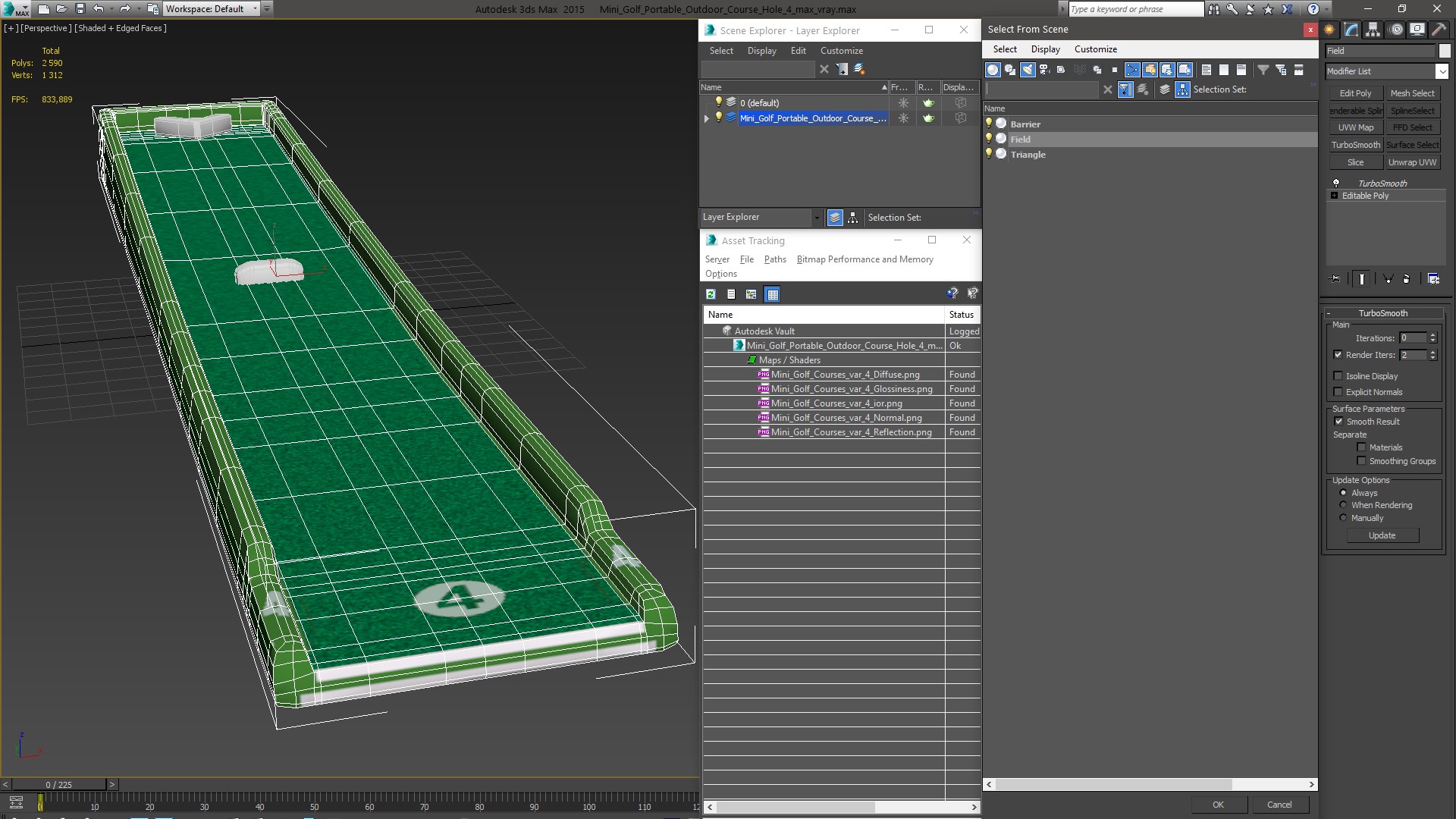Open Bitmap Performance and Memory menu
This screenshot has width=1456, height=819.
(x=864, y=259)
